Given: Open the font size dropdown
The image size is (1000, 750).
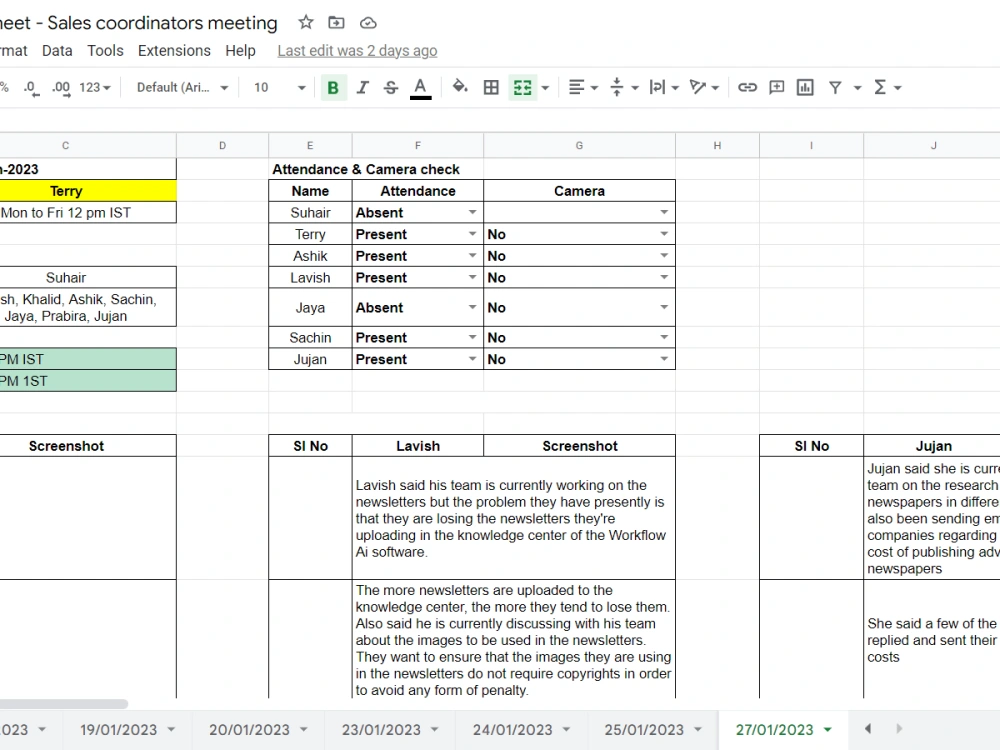Looking at the screenshot, I should (280, 87).
